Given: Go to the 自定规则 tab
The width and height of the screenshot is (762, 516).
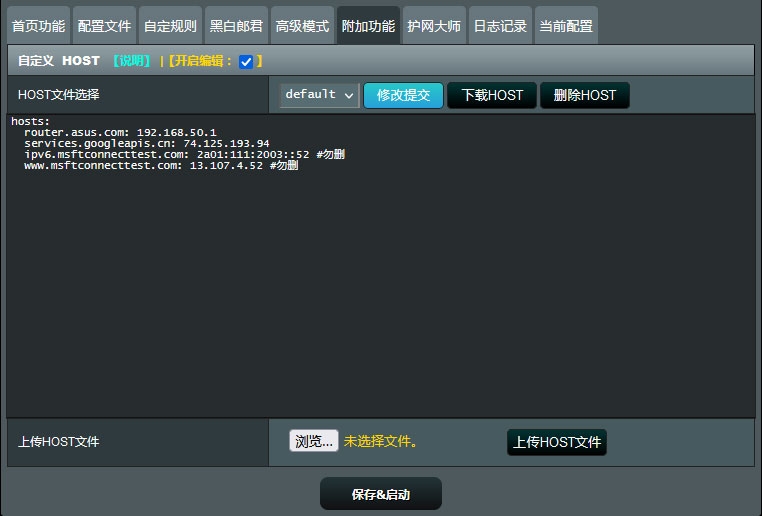Looking at the screenshot, I should (x=170, y=26).
